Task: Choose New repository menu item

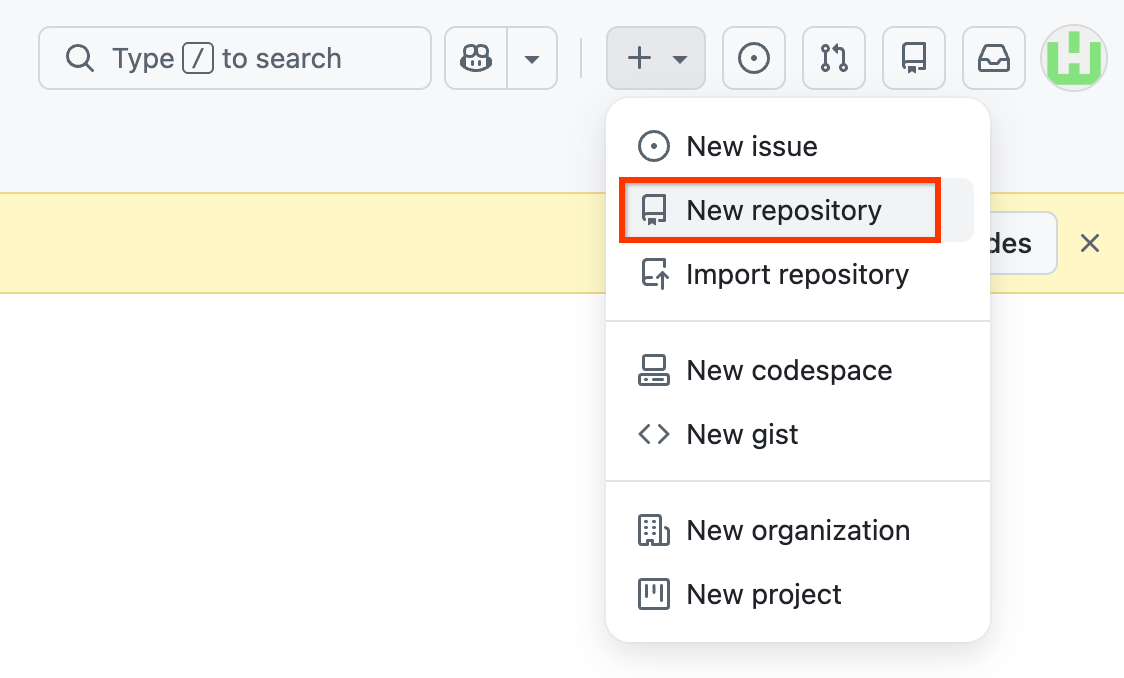Action: pyautogui.click(x=797, y=210)
